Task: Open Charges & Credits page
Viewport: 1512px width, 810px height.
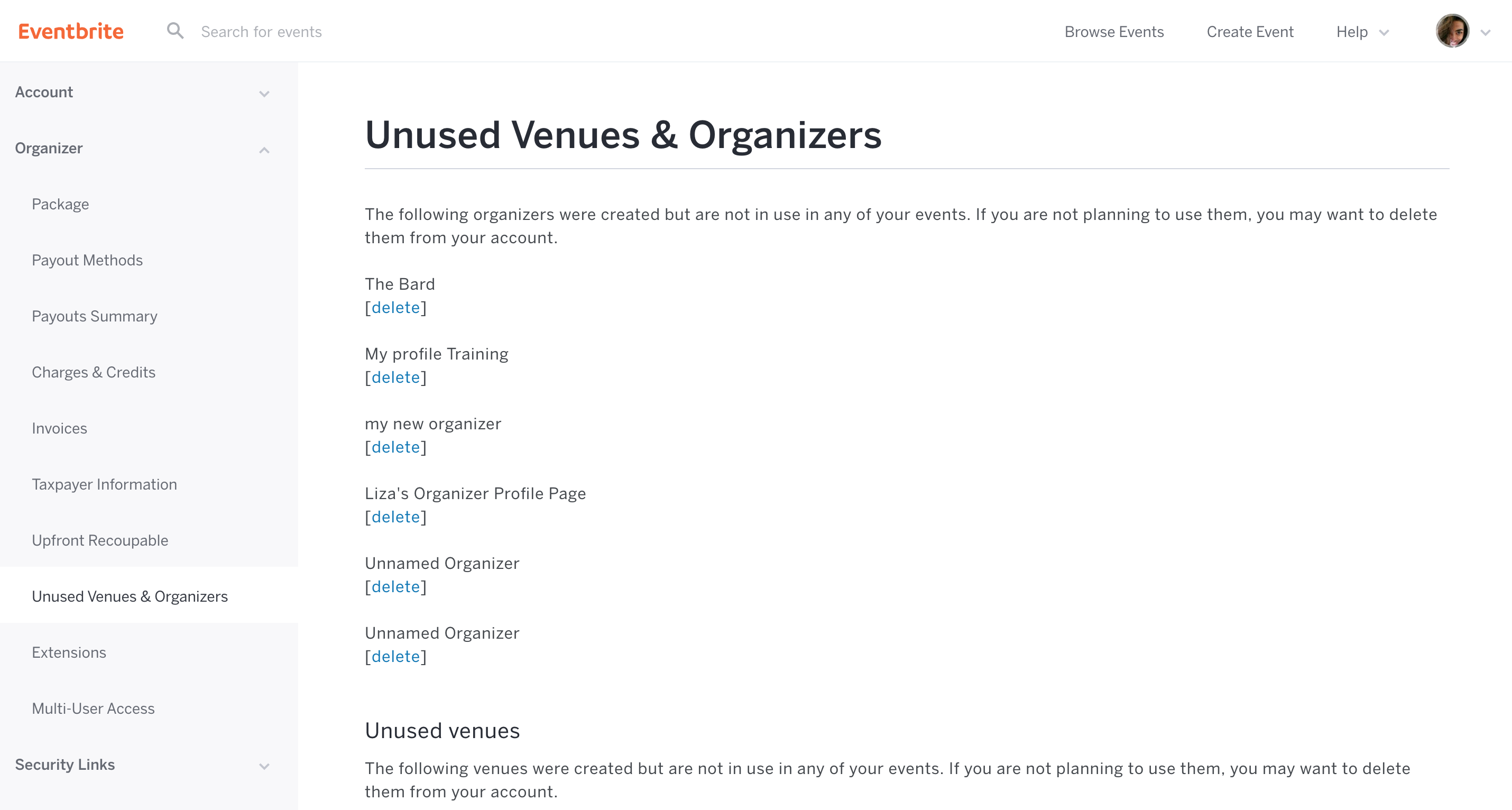Action: click(94, 372)
